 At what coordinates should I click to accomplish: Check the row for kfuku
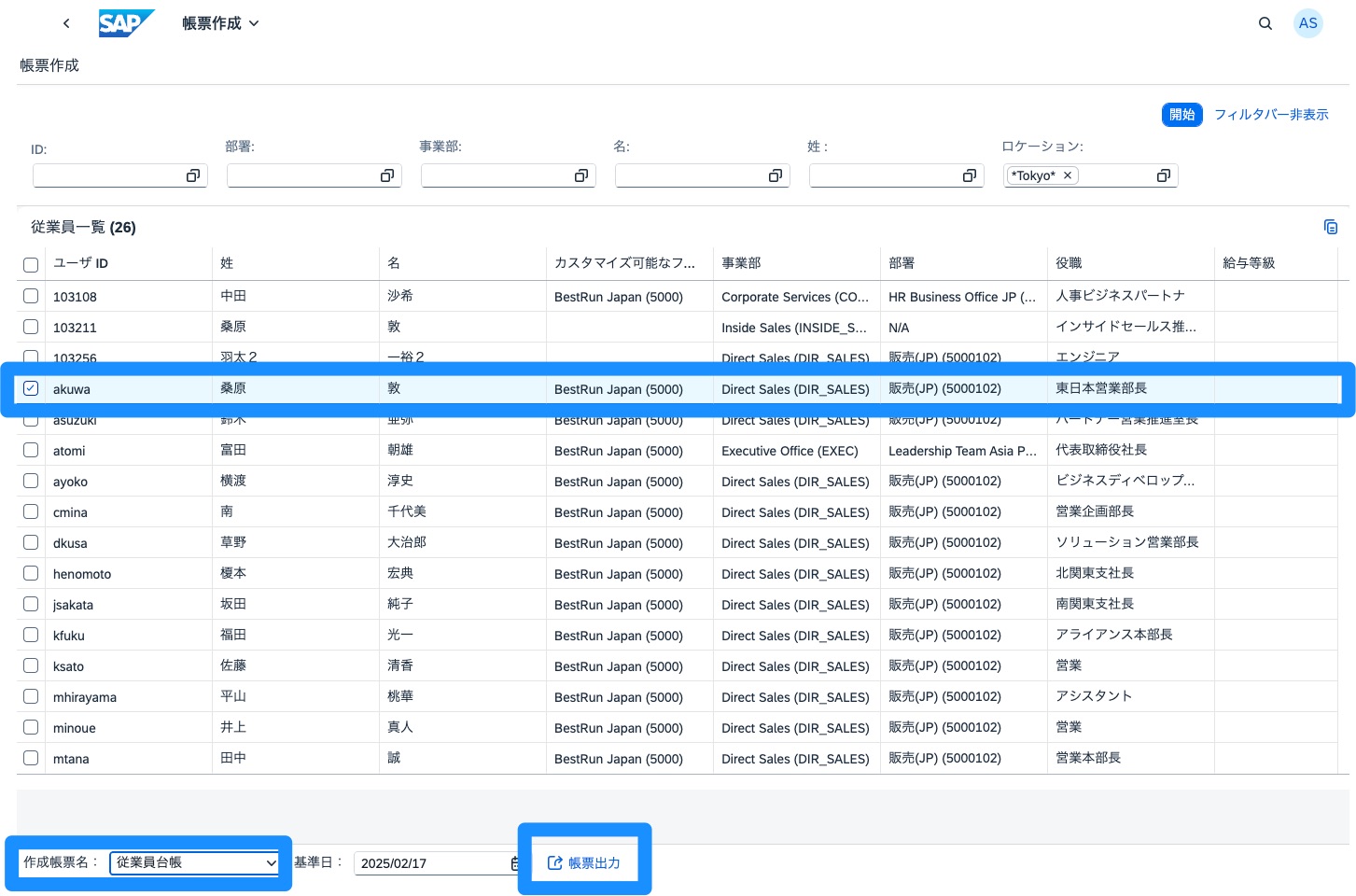pos(31,635)
